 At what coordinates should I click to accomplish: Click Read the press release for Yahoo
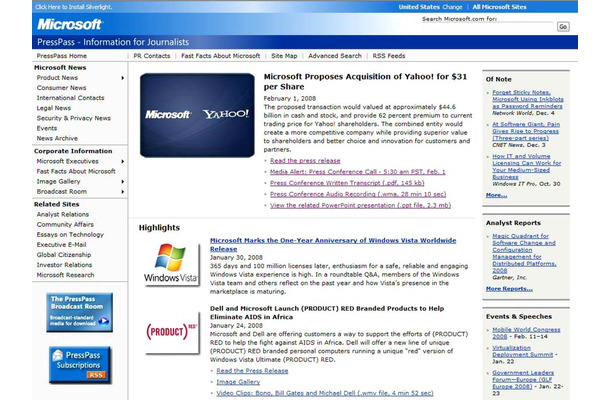pos(305,161)
